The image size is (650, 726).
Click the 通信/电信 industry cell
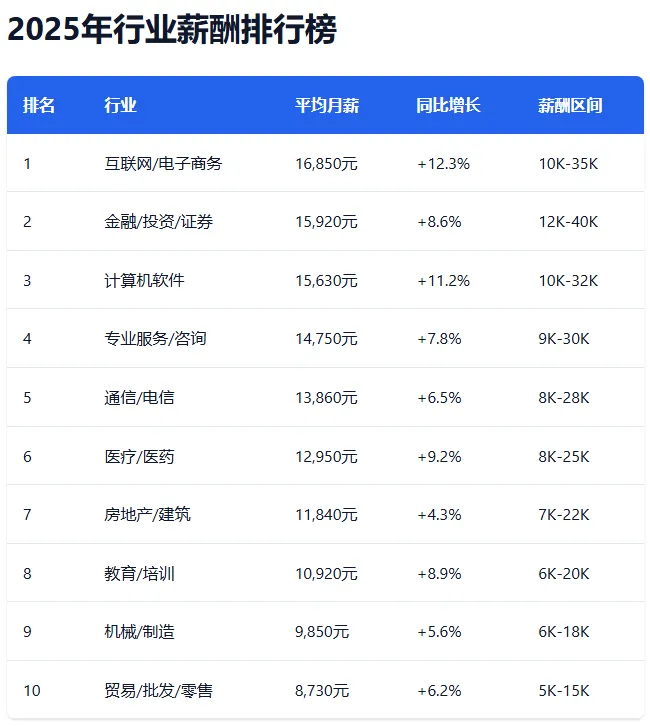click(x=139, y=398)
